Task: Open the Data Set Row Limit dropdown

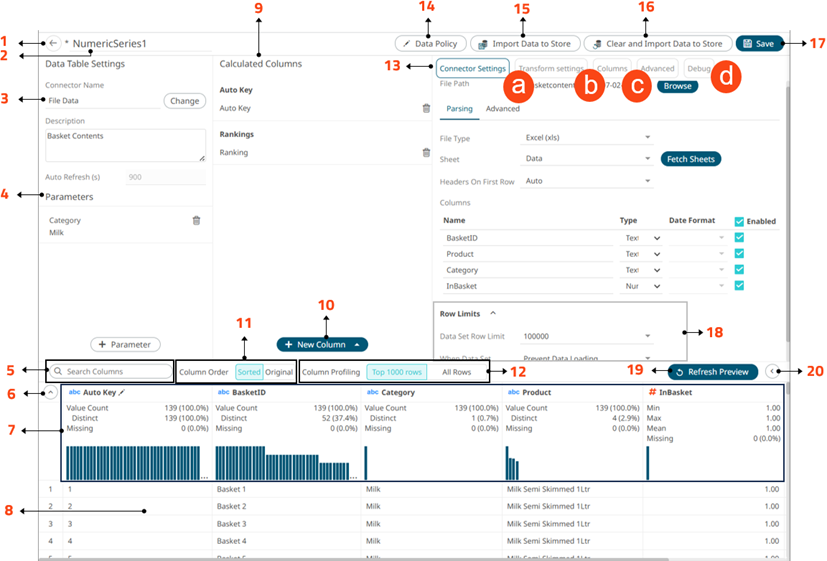Action: [x=587, y=336]
